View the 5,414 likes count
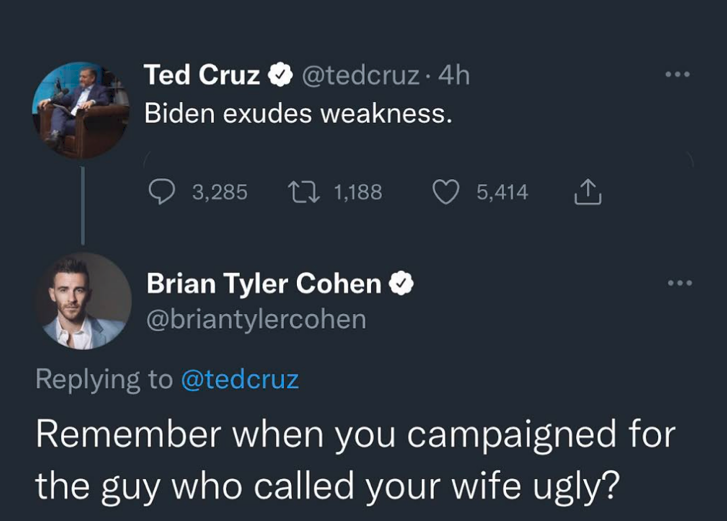The image size is (727, 521). point(502,192)
